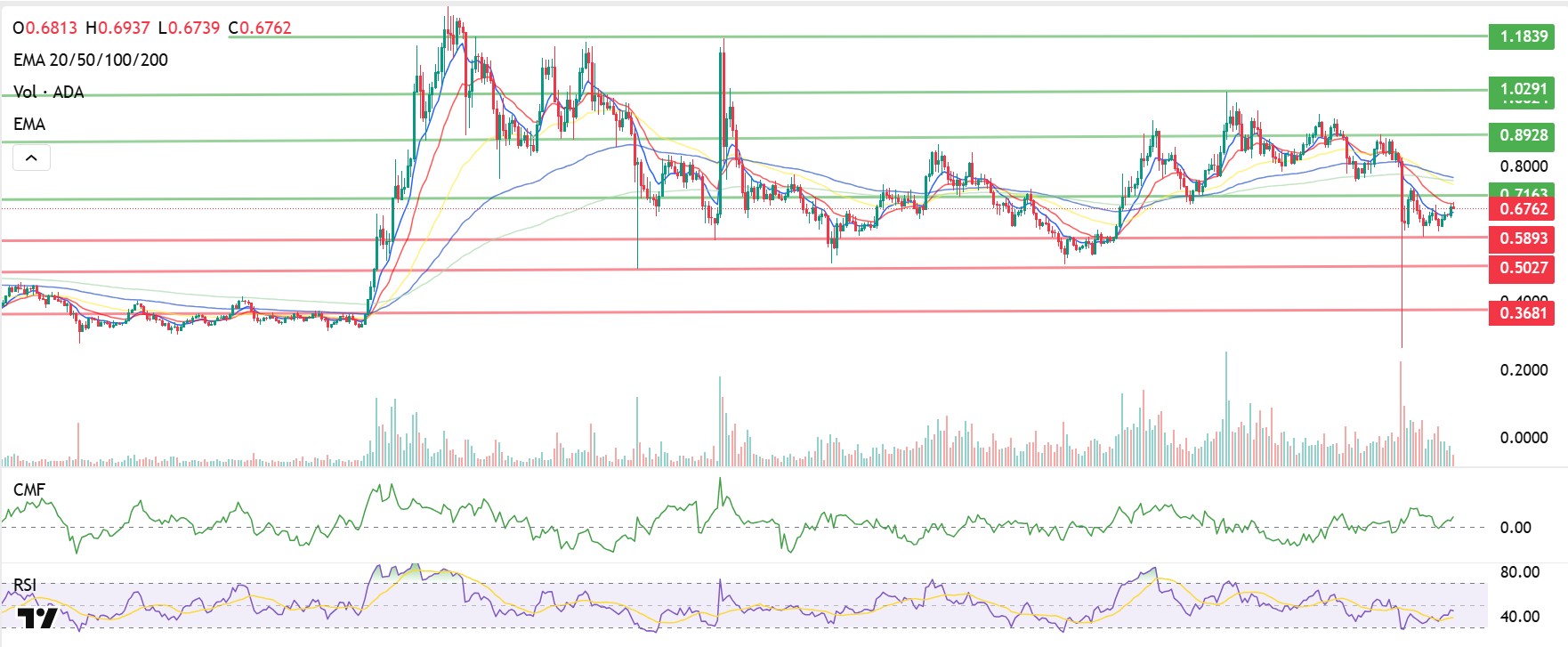1568x647 pixels.
Task: Select the red 0.3681 support tag
Action: pos(1523,313)
